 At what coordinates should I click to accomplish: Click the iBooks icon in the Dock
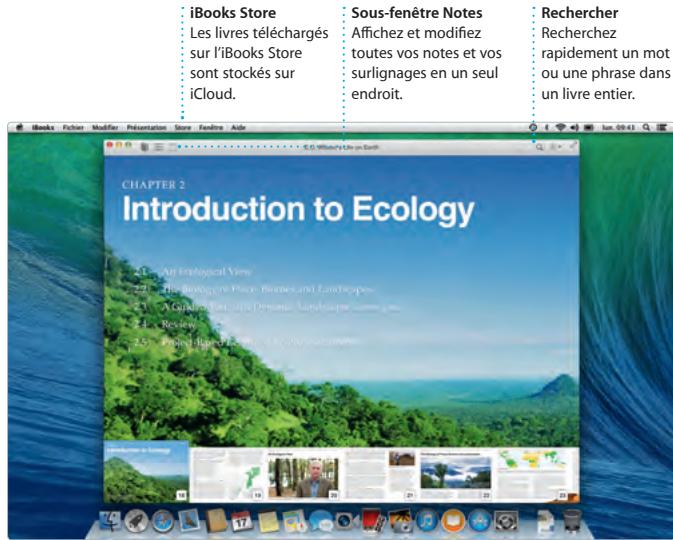(453, 521)
